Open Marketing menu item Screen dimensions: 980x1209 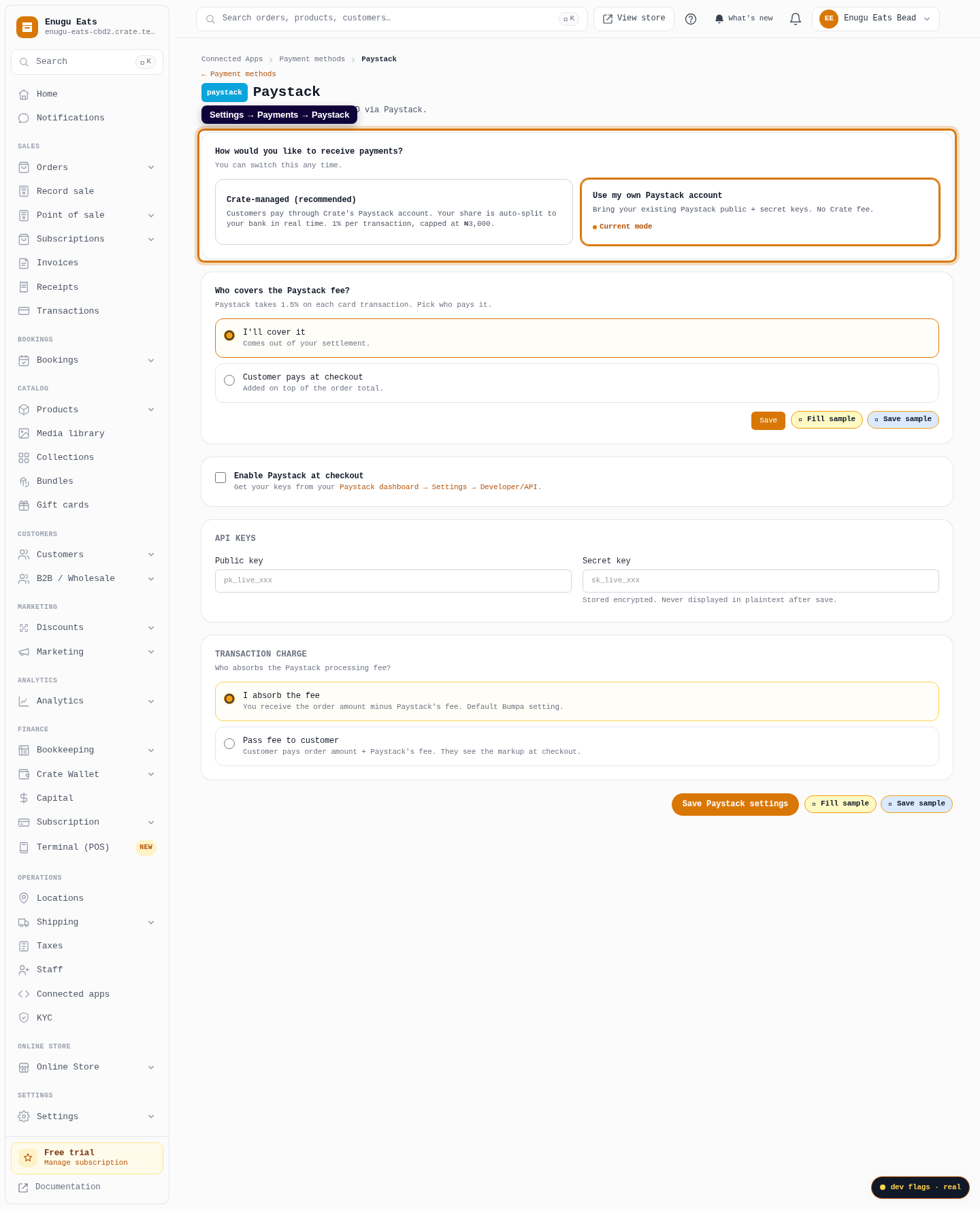point(87,652)
